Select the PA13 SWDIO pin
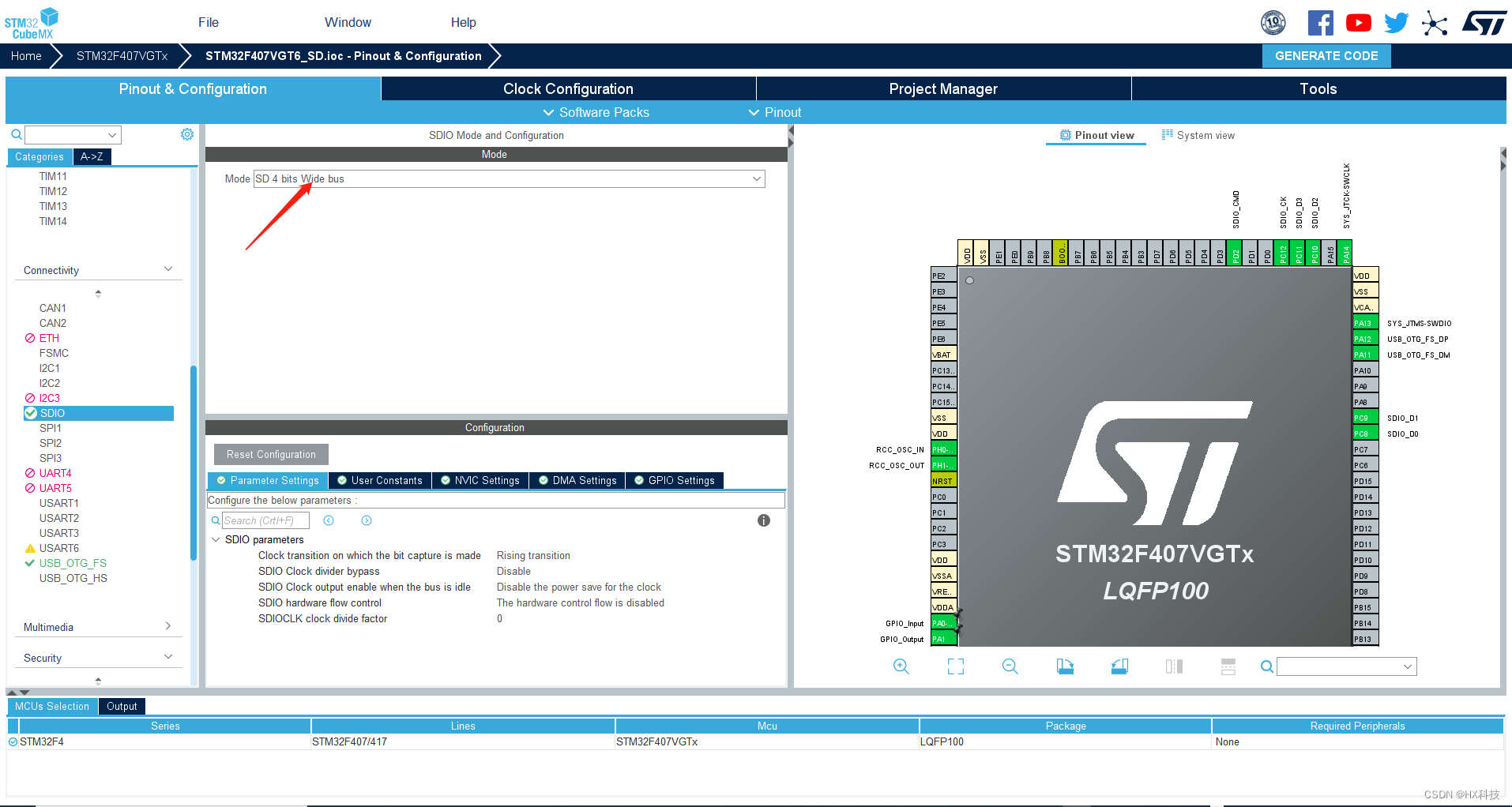 1365,323
